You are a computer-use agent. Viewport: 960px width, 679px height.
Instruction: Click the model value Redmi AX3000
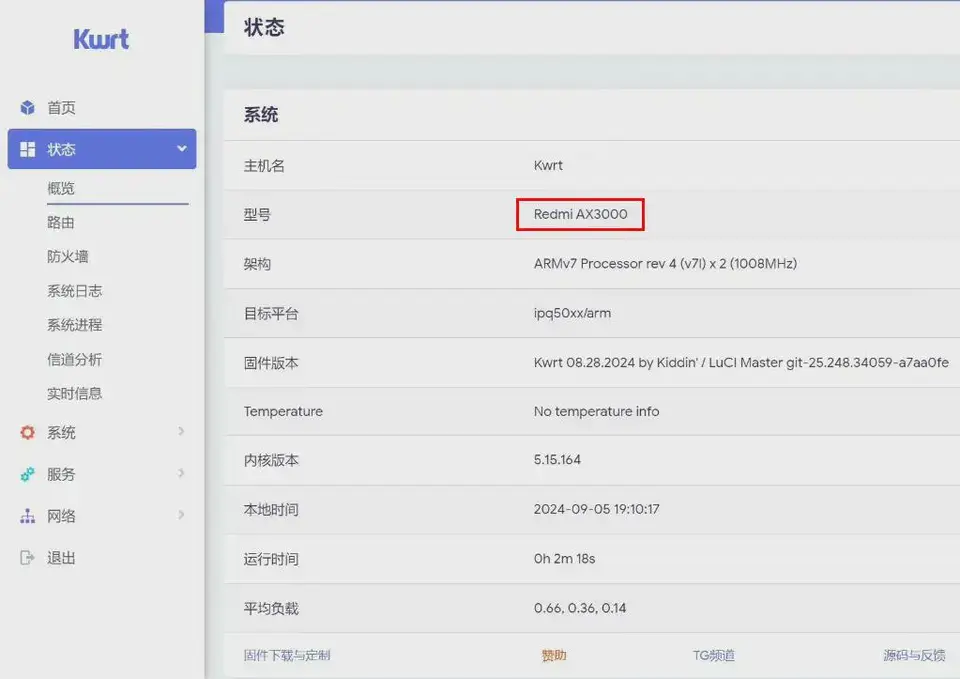coord(580,214)
